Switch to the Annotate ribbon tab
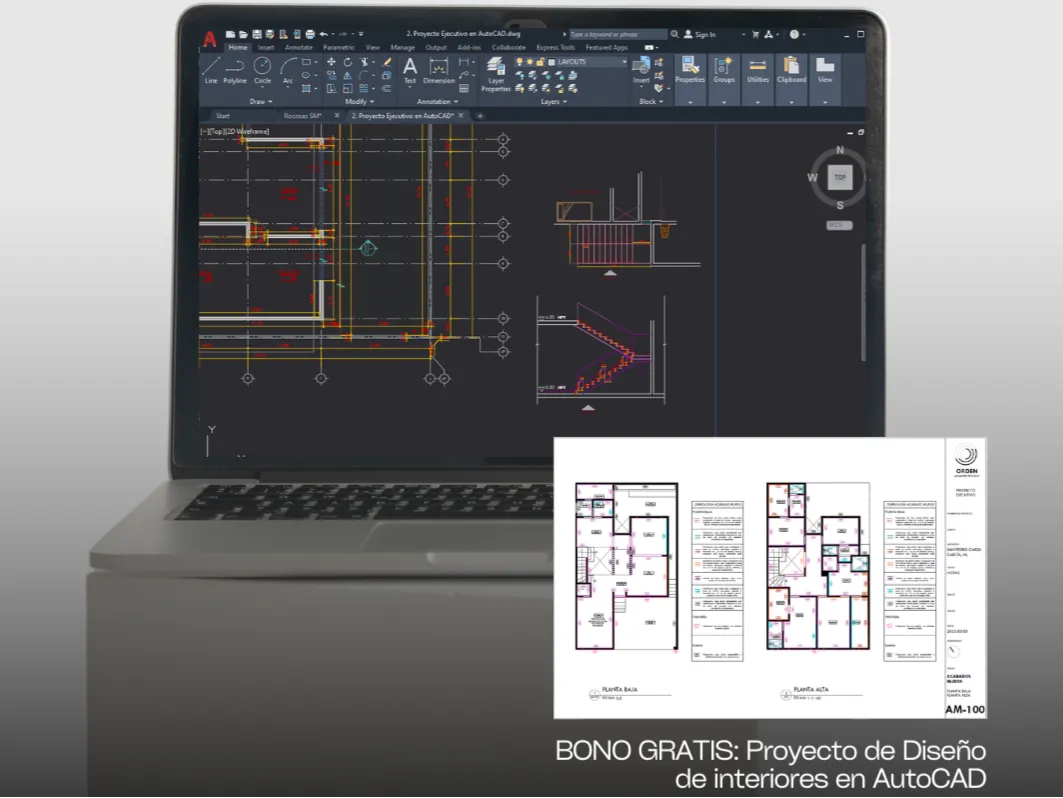The image size is (1063, 798). point(298,47)
